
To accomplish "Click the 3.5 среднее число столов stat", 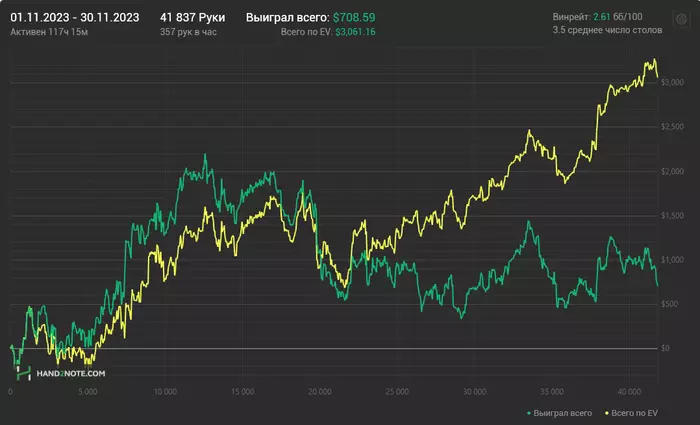I will (604, 32).
